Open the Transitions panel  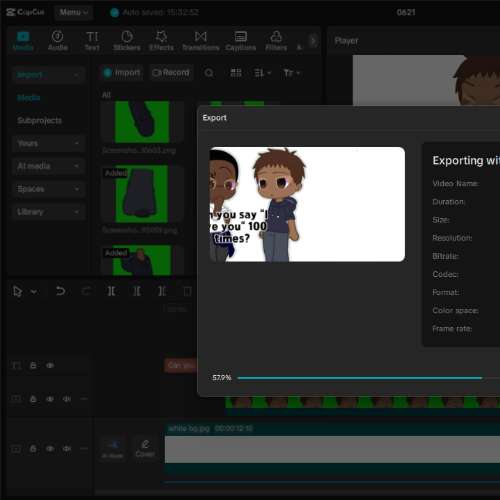201,41
